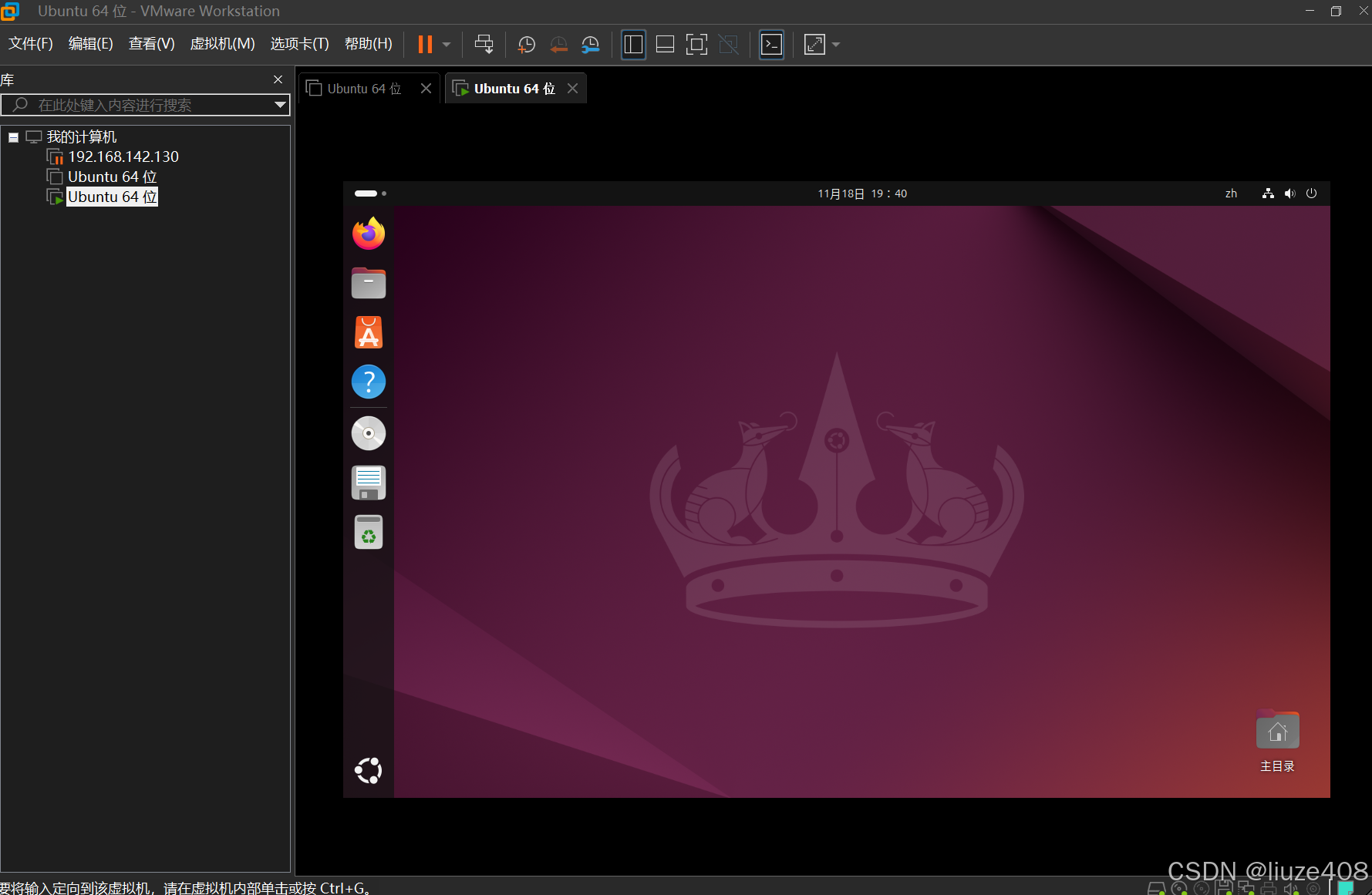The width and height of the screenshot is (1372, 895).
Task: Open the 虚拟机(M) menu
Action: (223, 44)
